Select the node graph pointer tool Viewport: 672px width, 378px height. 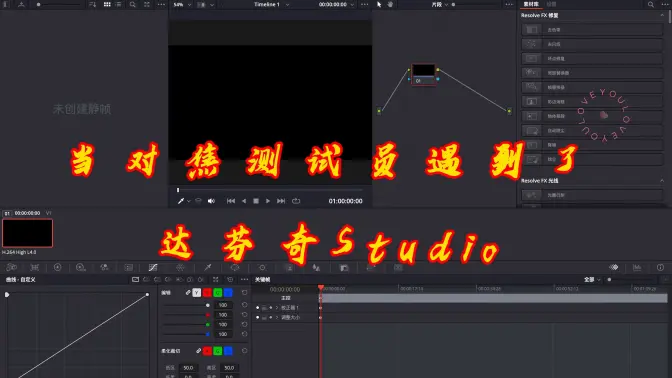(379, 4)
